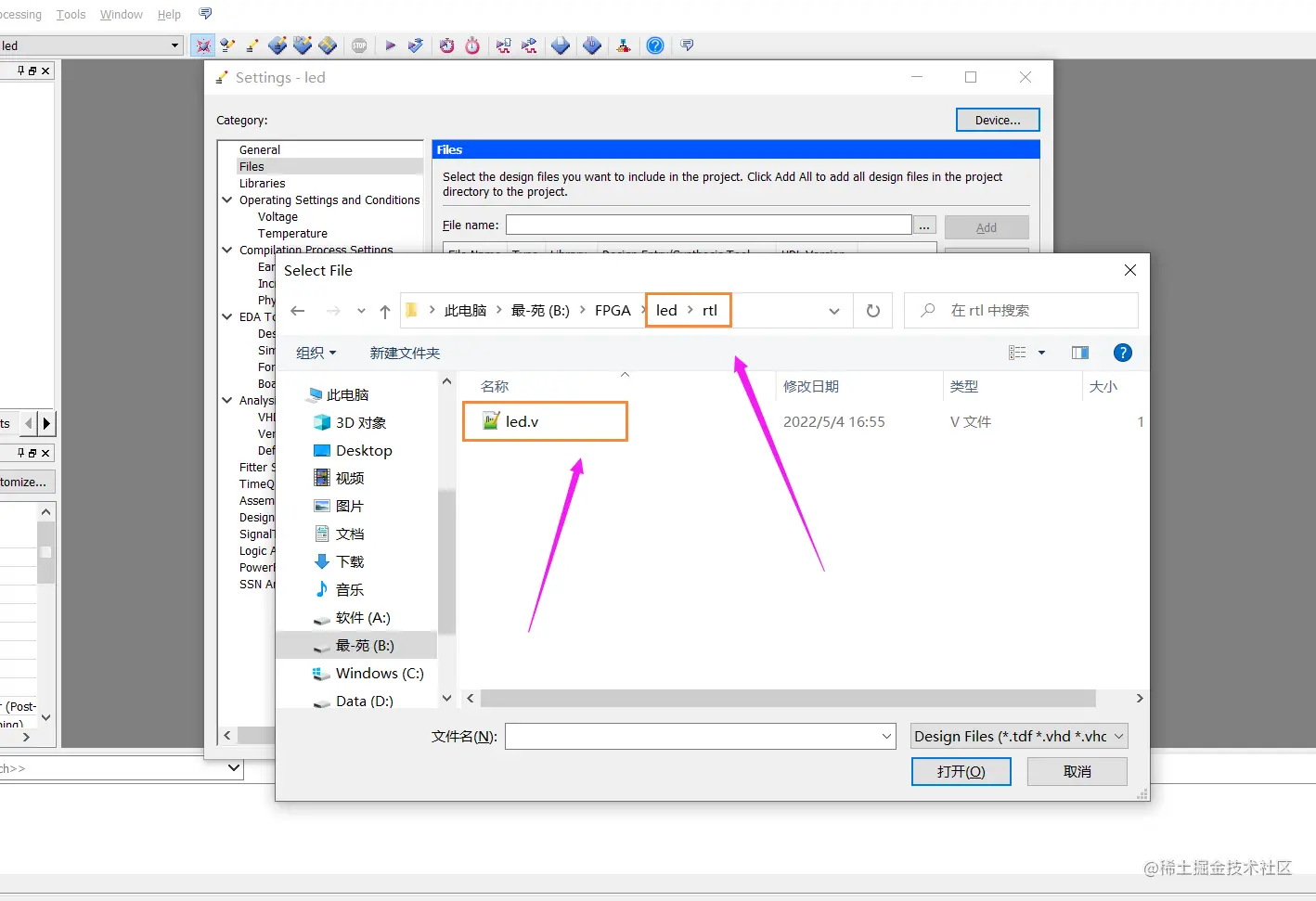The width and height of the screenshot is (1316, 901).
Task: Open the view options dropdown arrow
Action: 1041,353
